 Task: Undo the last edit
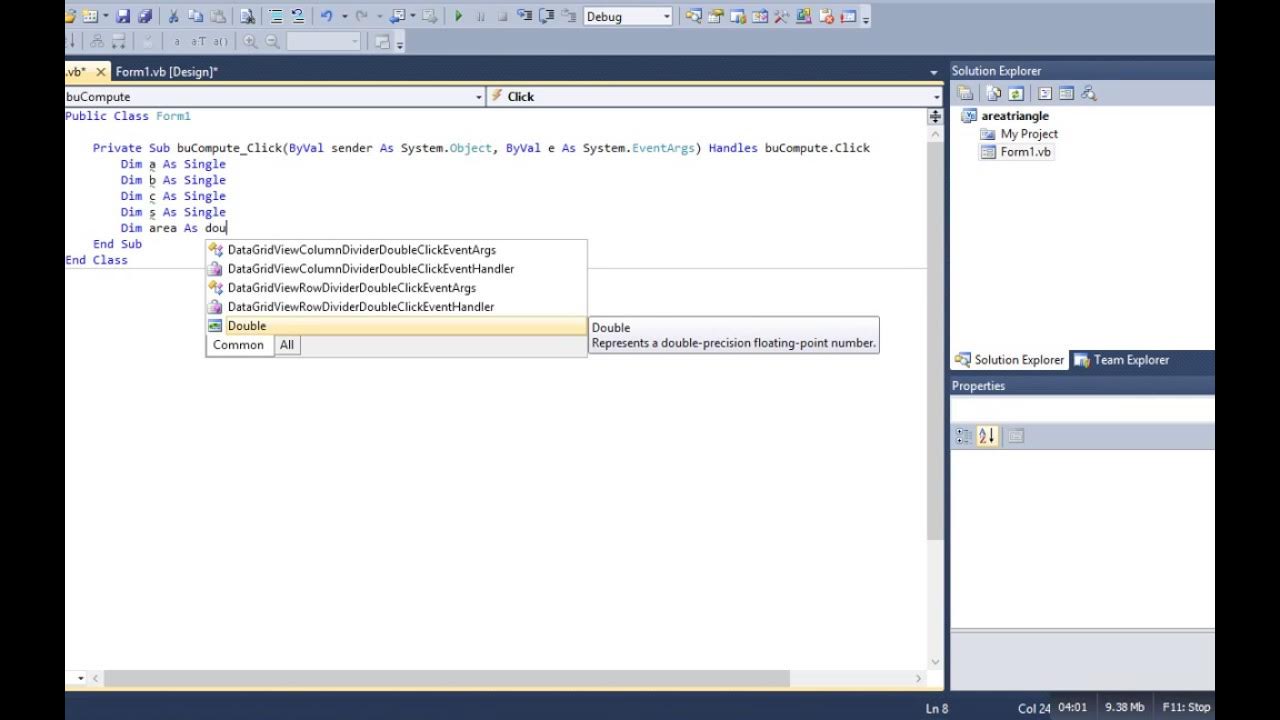click(326, 16)
